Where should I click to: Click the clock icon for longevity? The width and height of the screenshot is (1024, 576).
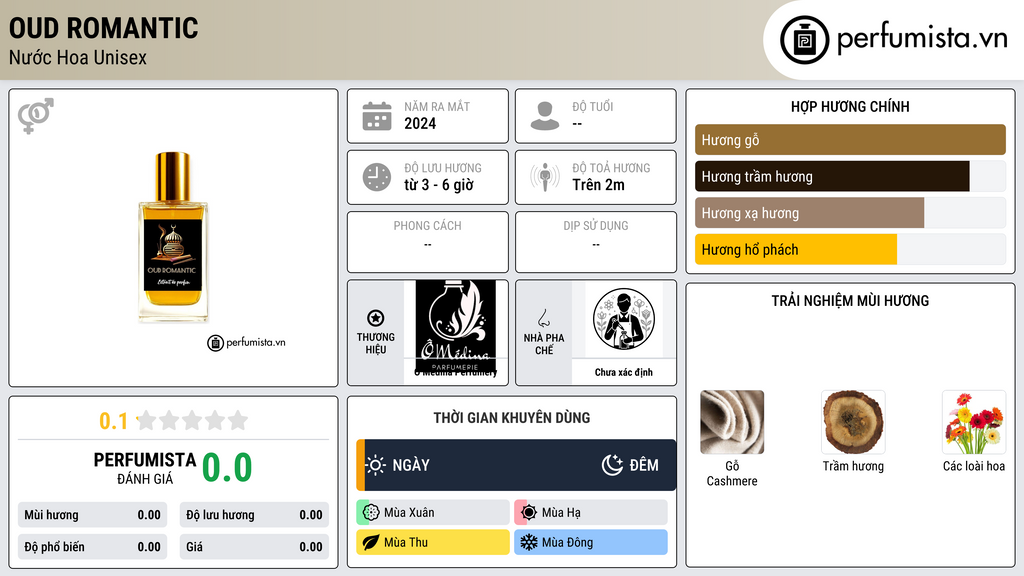coord(377,177)
